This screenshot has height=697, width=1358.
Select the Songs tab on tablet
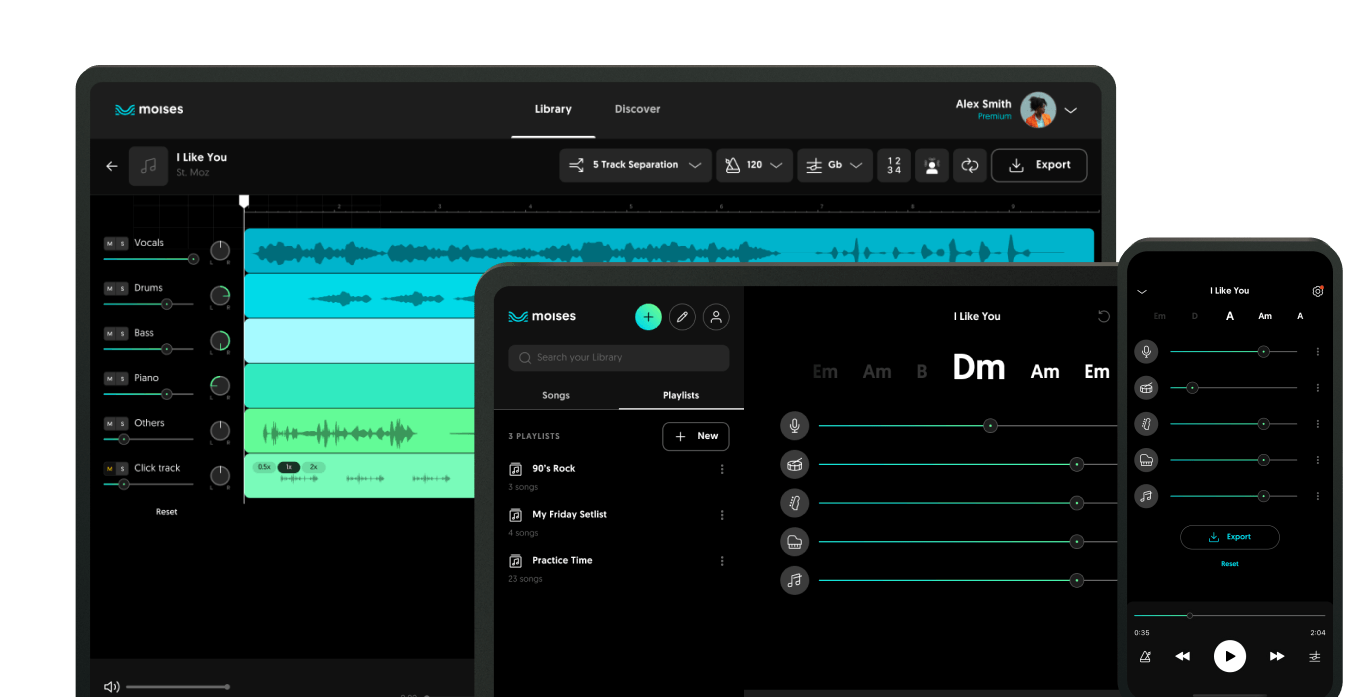point(556,395)
